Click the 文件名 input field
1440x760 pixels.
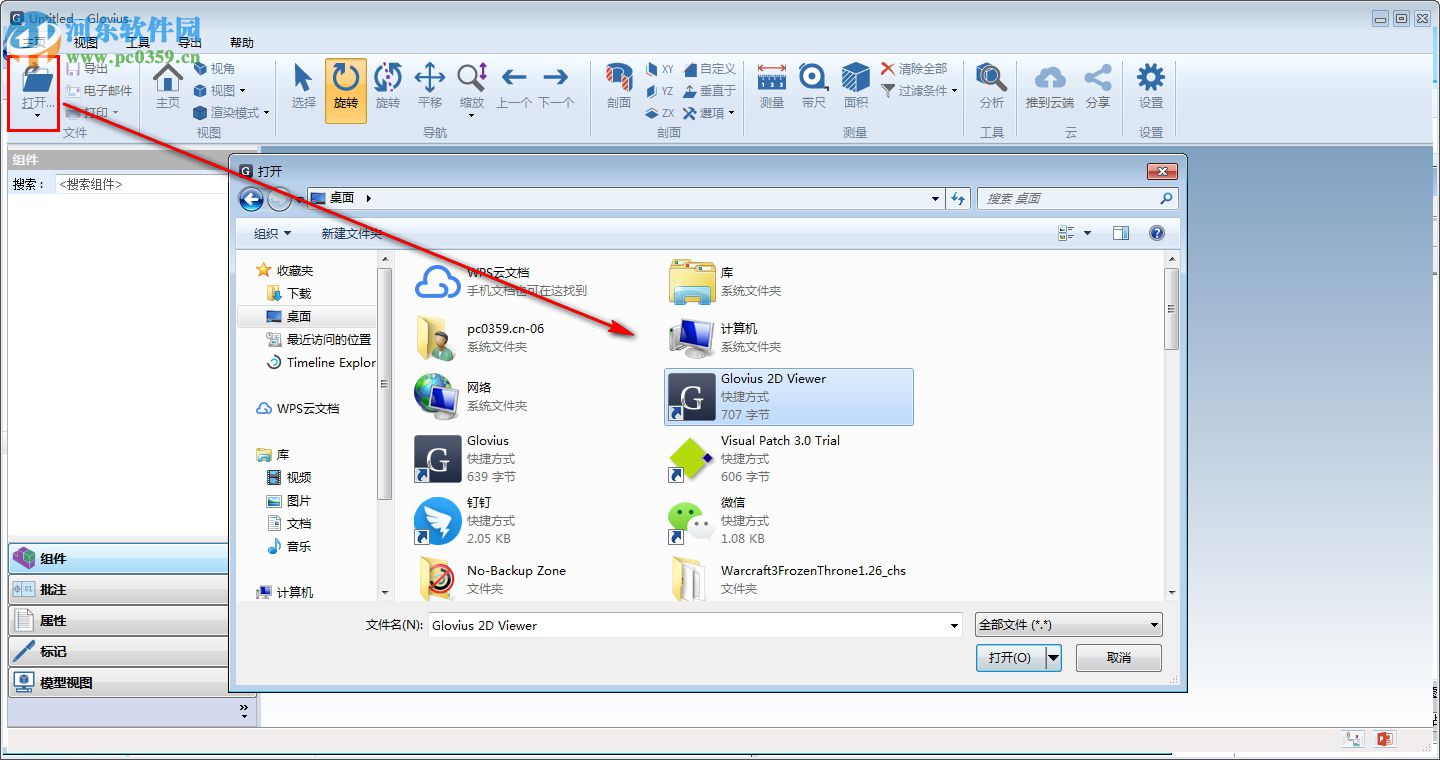point(695,625)
